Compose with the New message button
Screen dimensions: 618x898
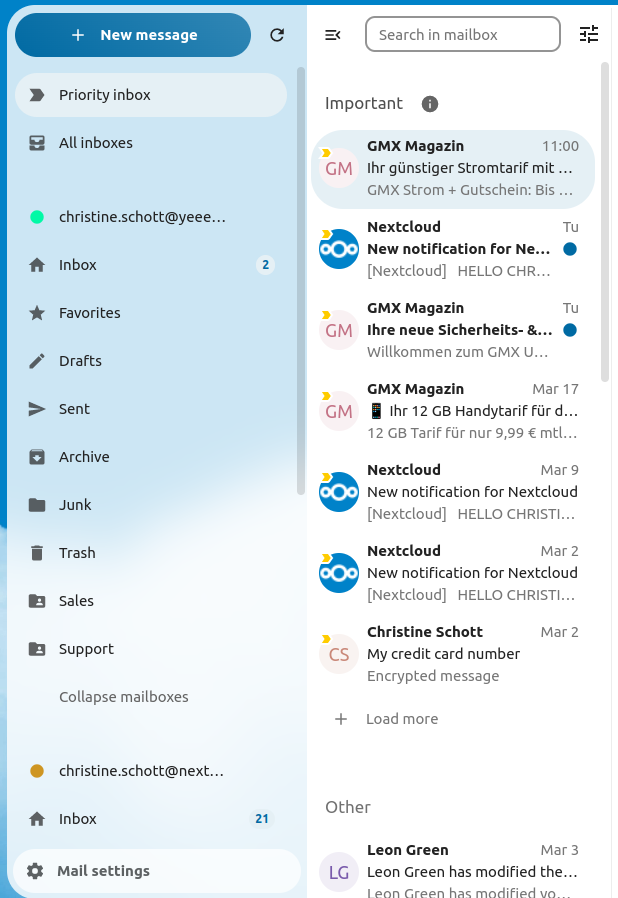[x=133, y=35]
